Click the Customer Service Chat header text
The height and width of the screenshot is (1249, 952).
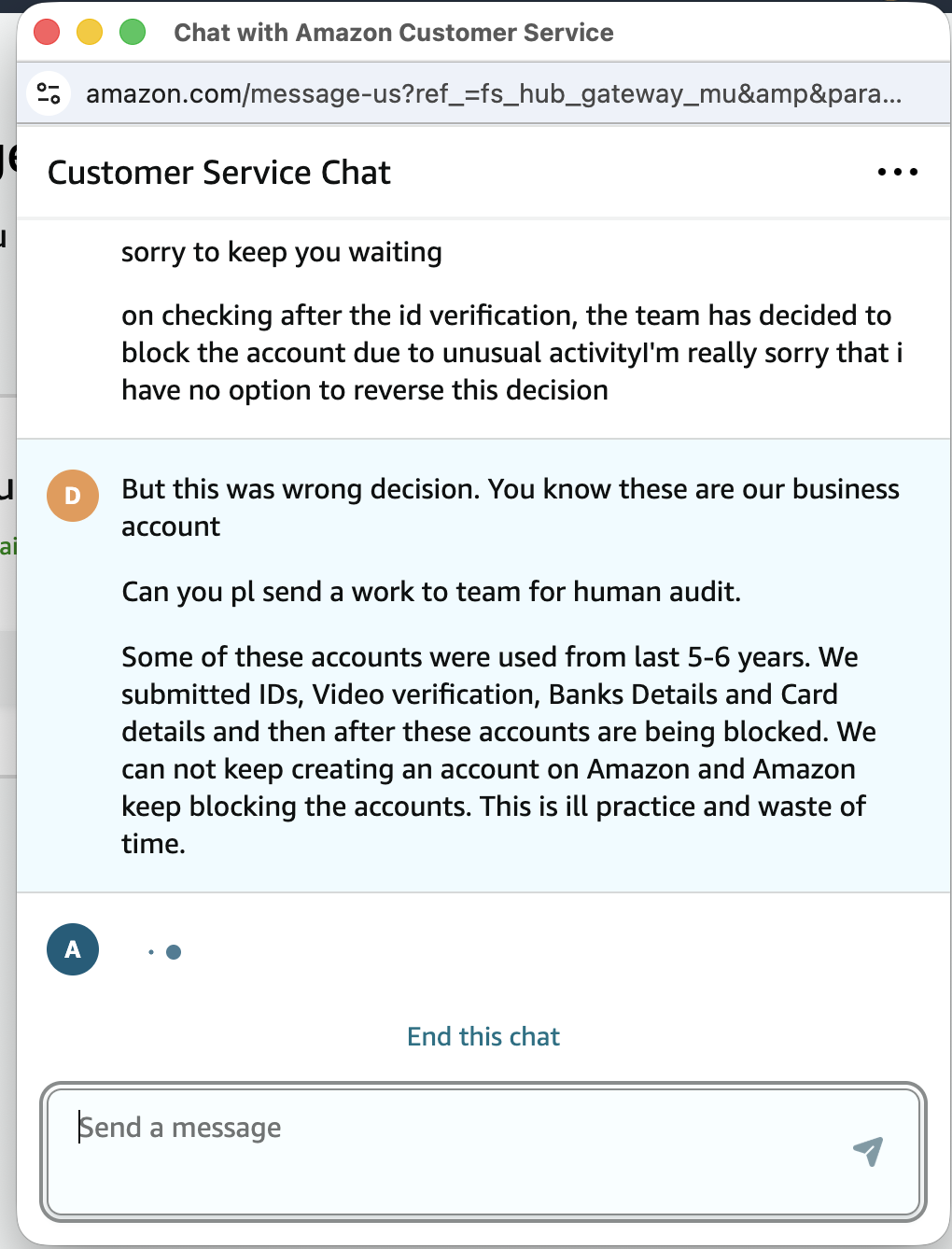tap(219, 173)
